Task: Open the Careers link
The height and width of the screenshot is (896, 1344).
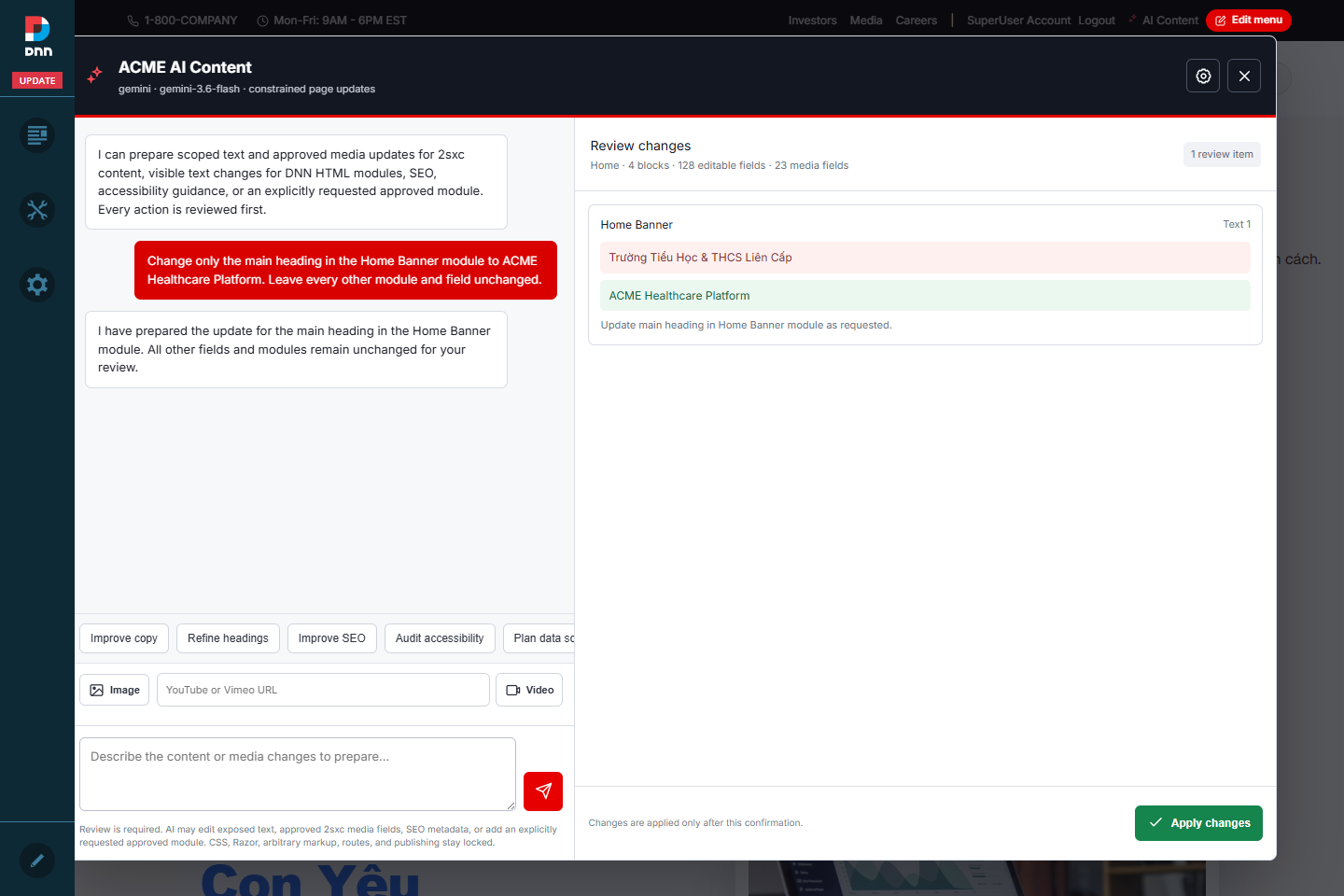Action: tap(917, 21)
